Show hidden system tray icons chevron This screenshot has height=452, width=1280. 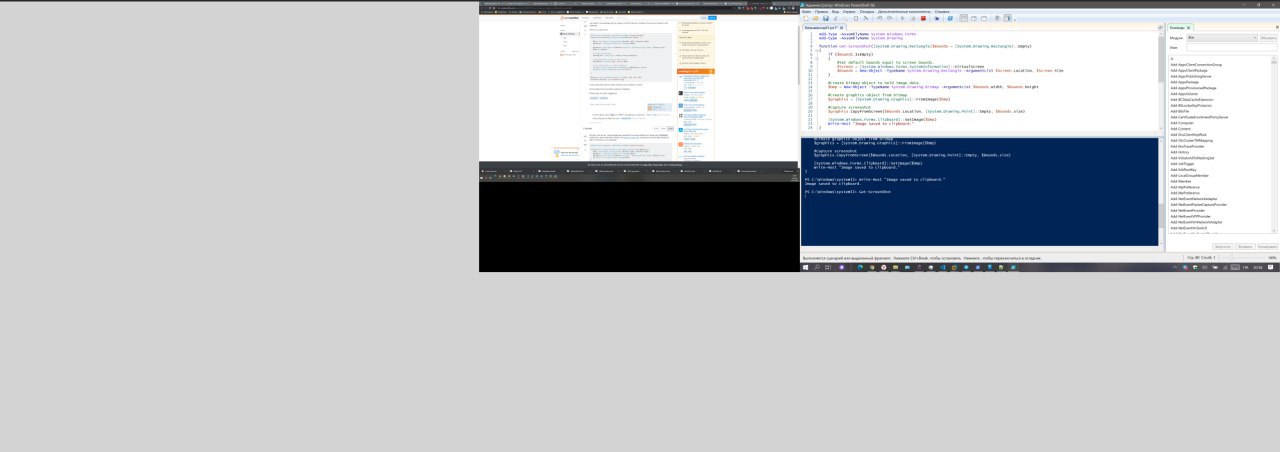pyautogui.click(x=1174, y=267)
